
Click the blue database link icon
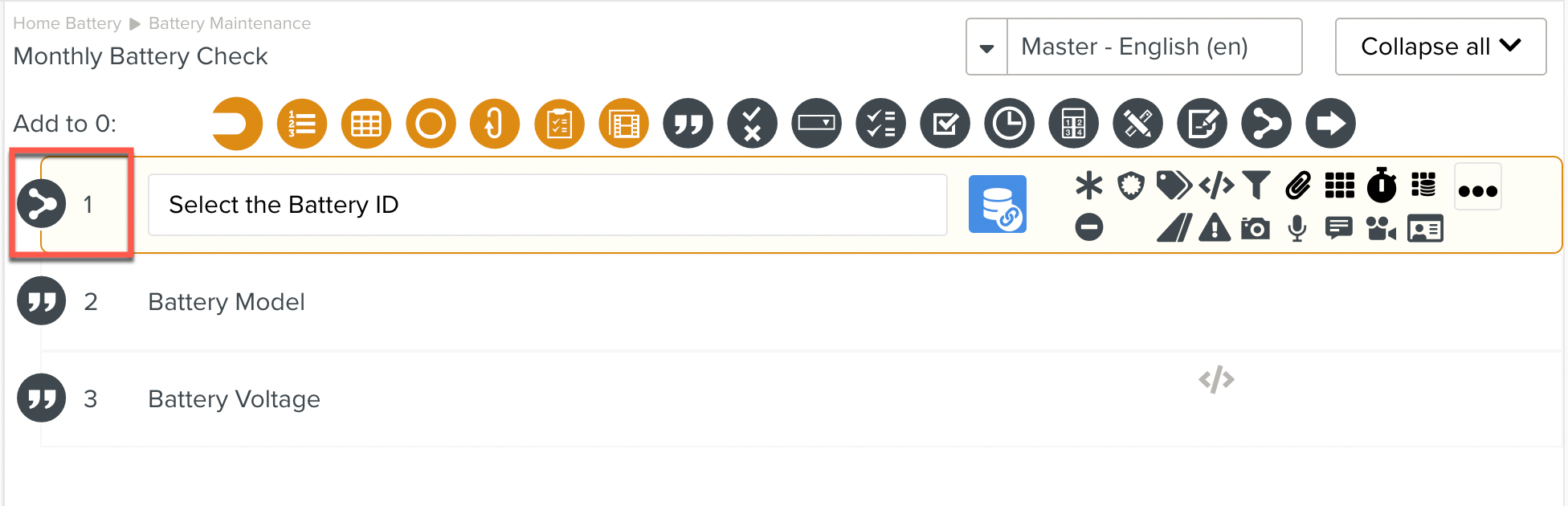997,204
